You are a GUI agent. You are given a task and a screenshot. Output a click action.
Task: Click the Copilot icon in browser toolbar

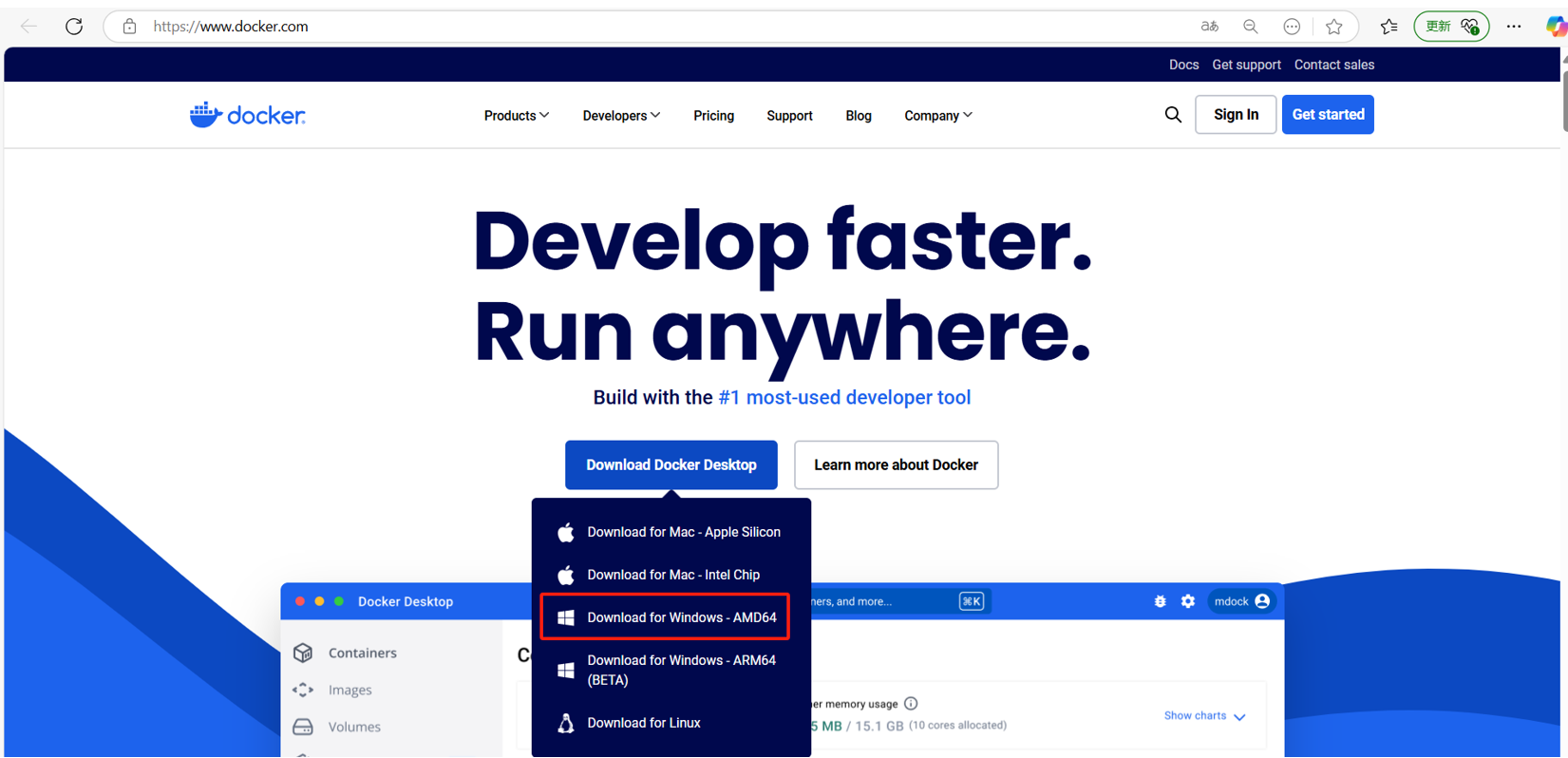pyautogui.click(x=1557, y=27)
